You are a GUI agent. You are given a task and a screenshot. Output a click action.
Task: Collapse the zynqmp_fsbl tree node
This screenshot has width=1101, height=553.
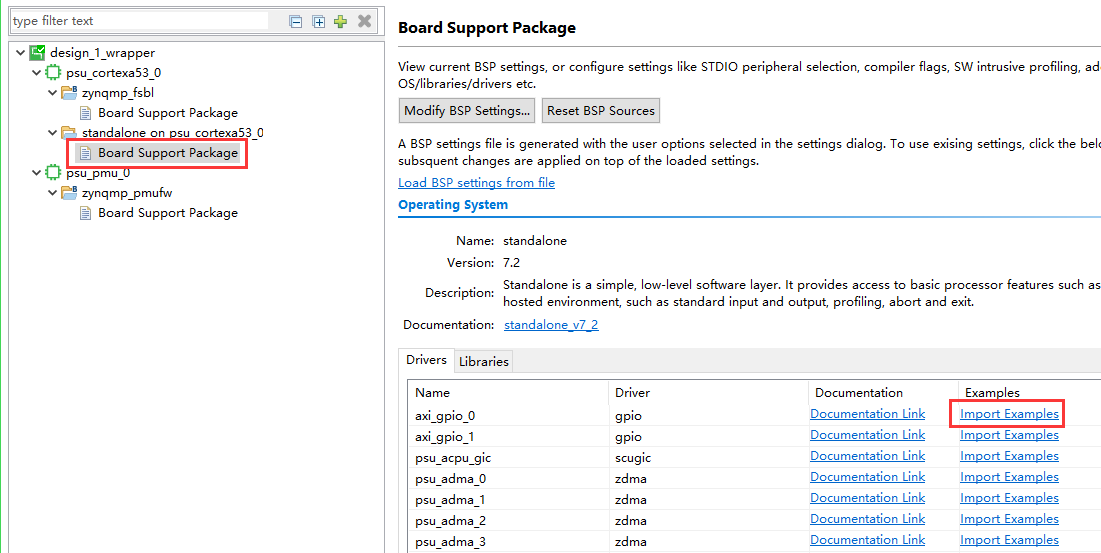(x=52, y=93)
